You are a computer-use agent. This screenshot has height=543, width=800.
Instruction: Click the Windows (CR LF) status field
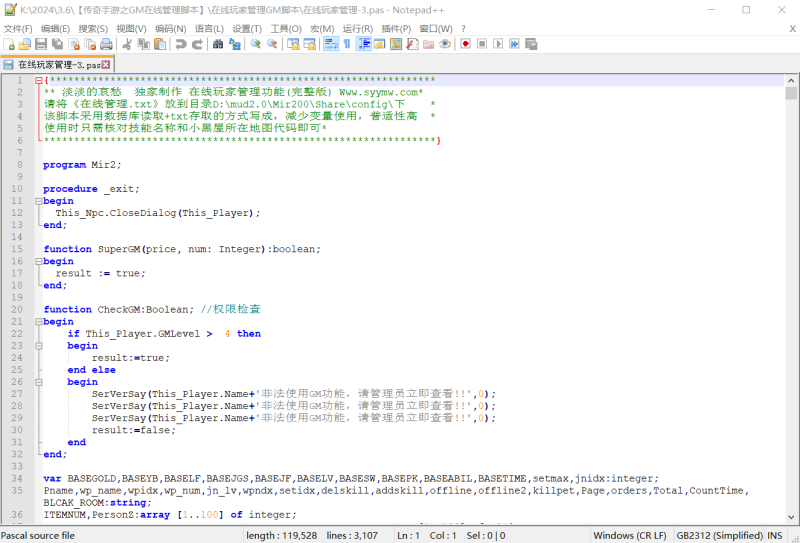pyautogui.click(x=630, y=535)
